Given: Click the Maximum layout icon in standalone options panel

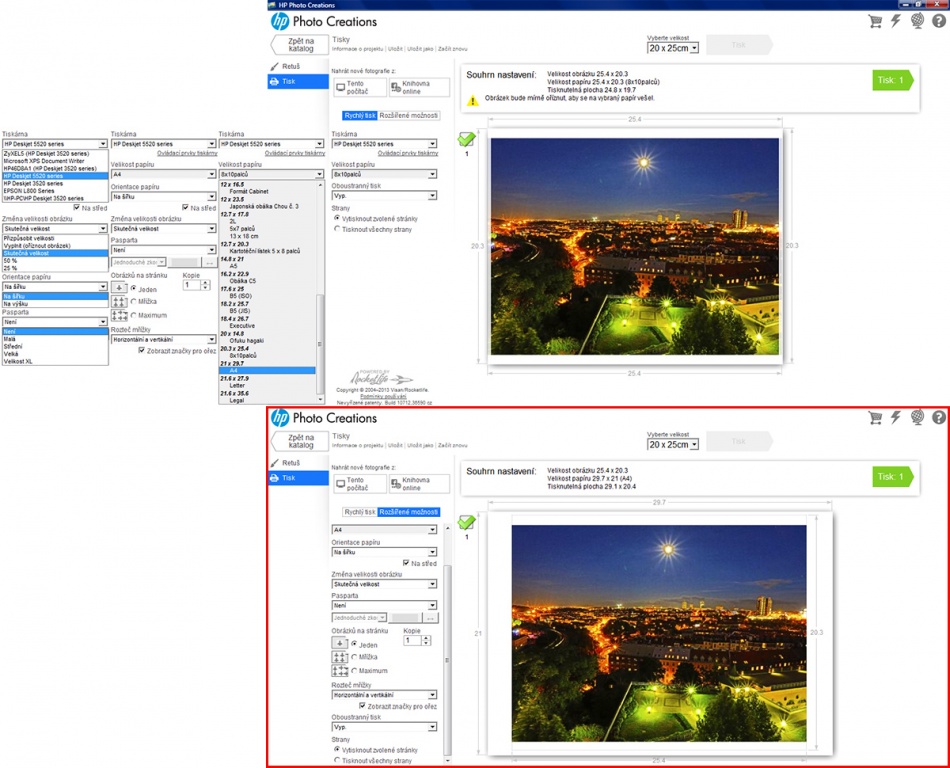Looking at the screenshot, I should coord(119,315).
